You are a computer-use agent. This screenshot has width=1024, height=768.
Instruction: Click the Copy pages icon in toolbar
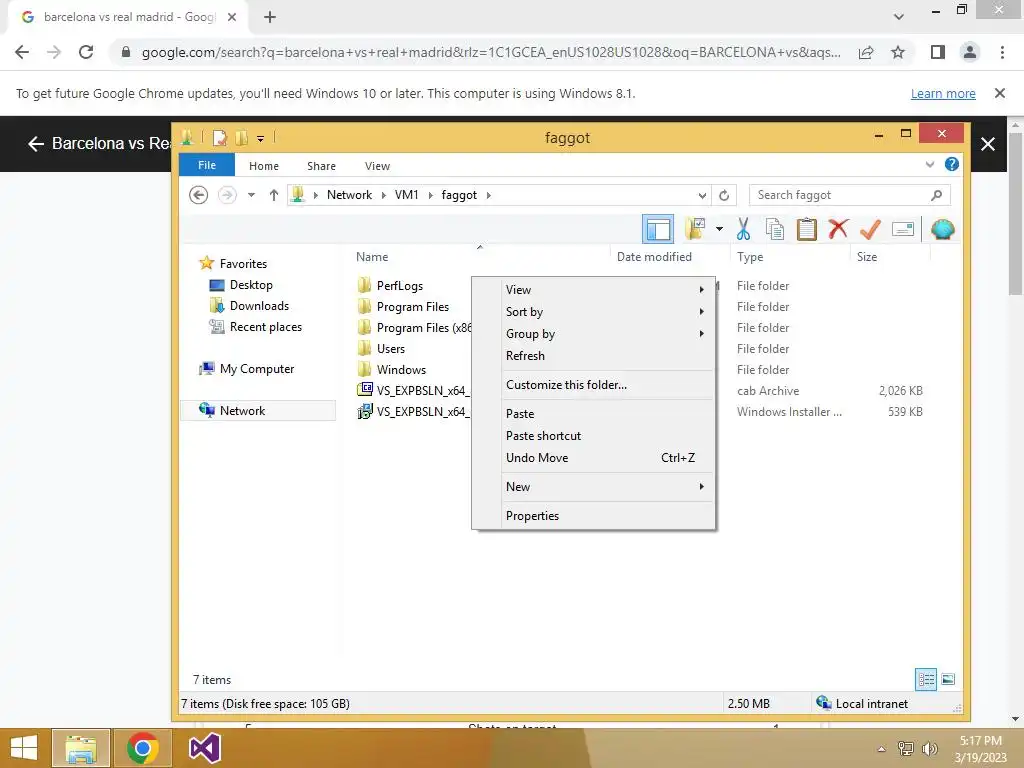[x=775, y=229]
